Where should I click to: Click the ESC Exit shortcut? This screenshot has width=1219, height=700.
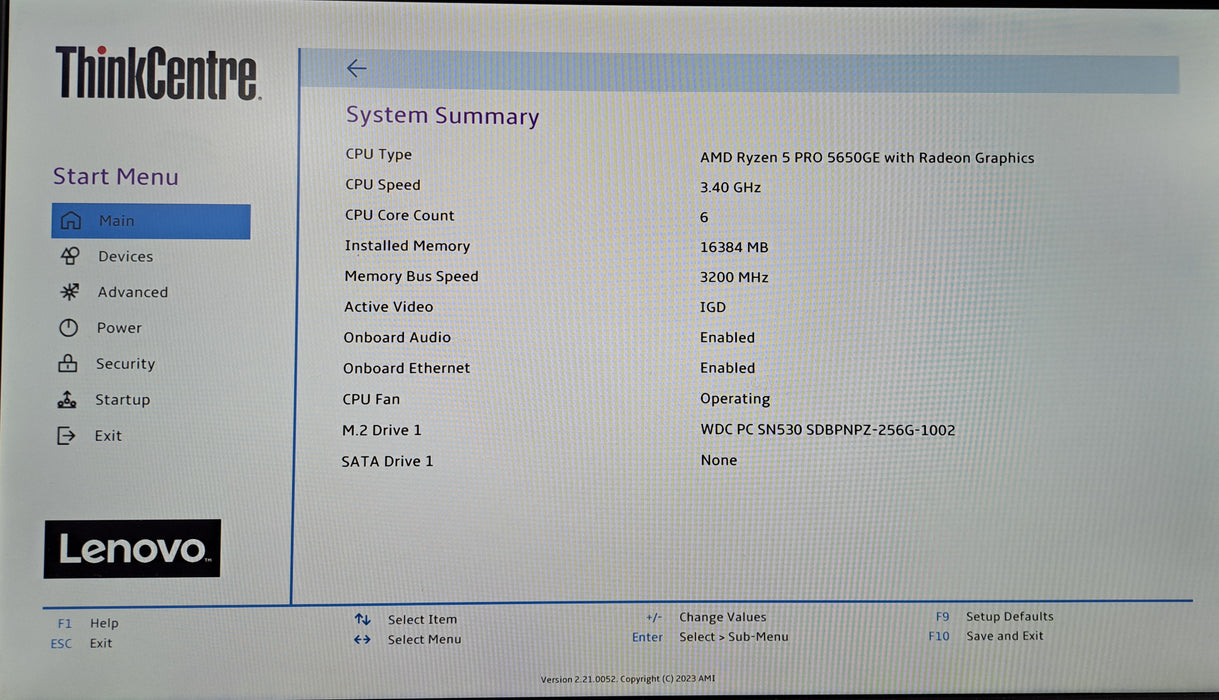[x=82, y=643]
